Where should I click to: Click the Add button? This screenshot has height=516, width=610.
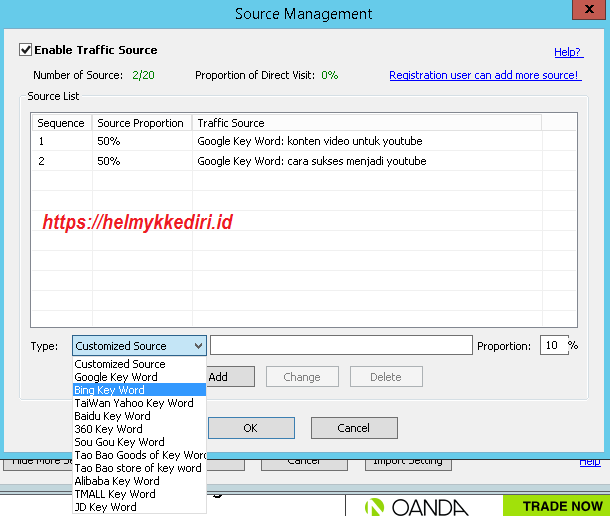tap(230, 376)
